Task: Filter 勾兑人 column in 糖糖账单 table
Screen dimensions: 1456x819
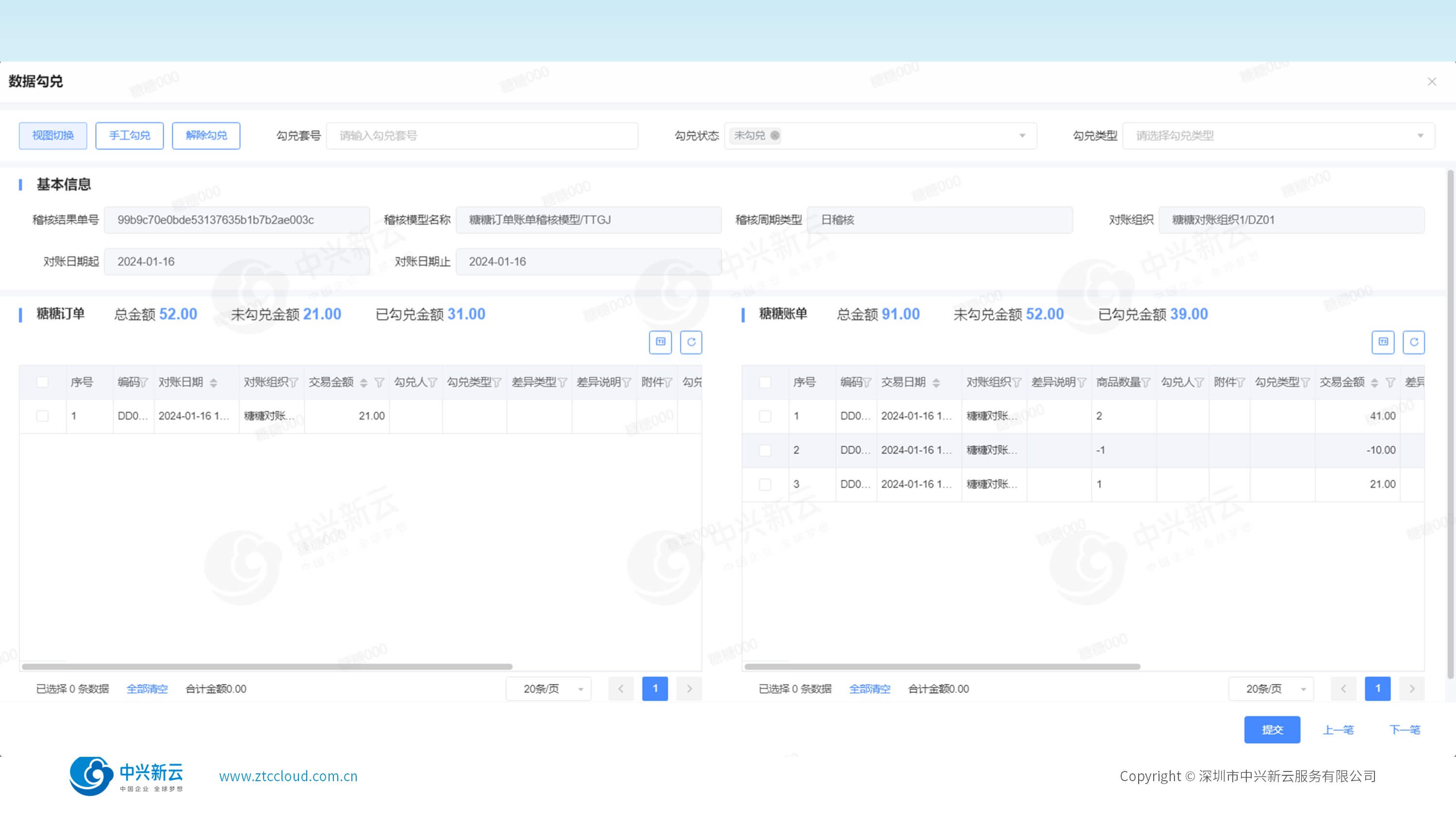Action: pyautogui.click(x=1199, y=383)
